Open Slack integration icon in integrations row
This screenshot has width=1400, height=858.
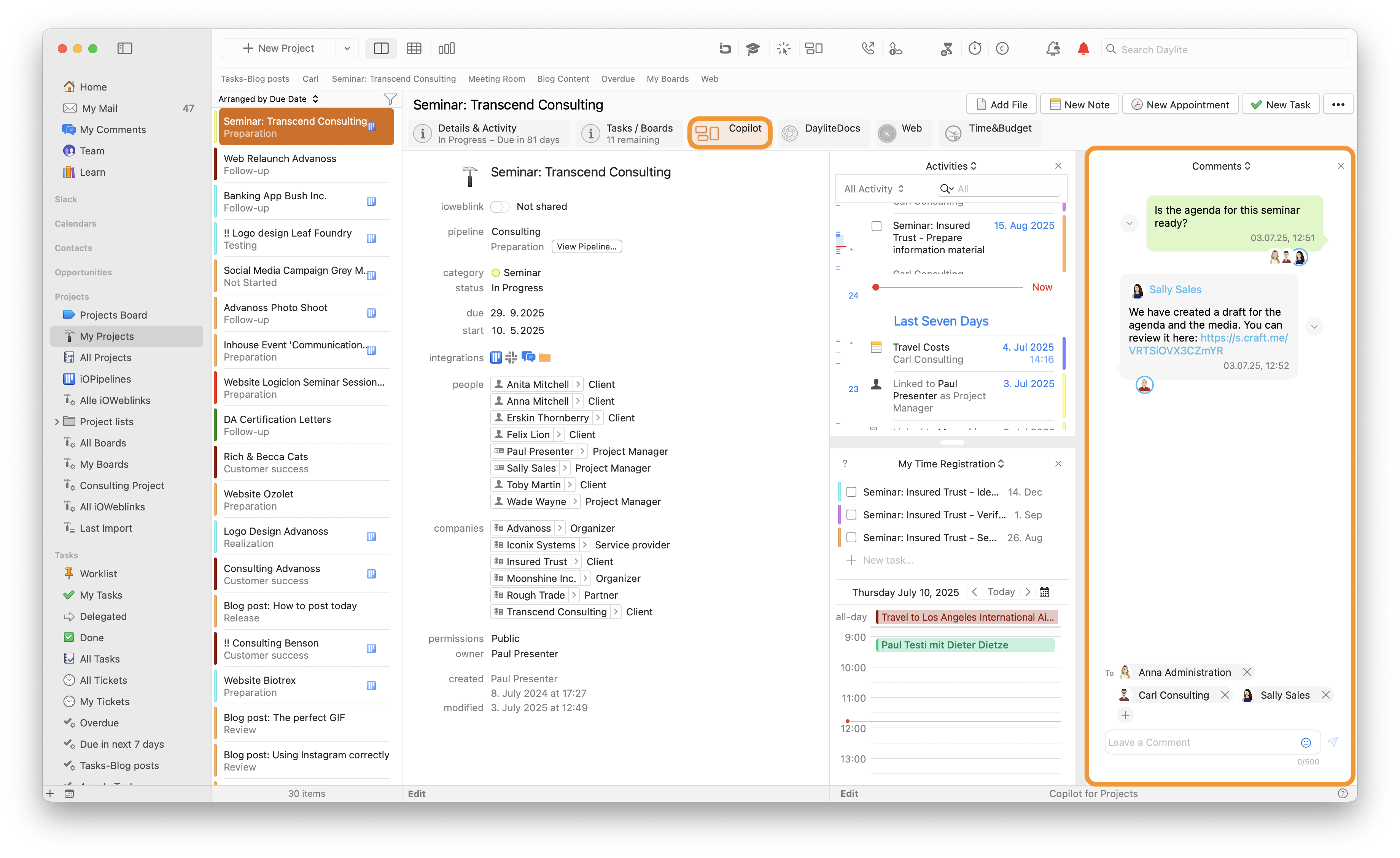pos(511,357)
